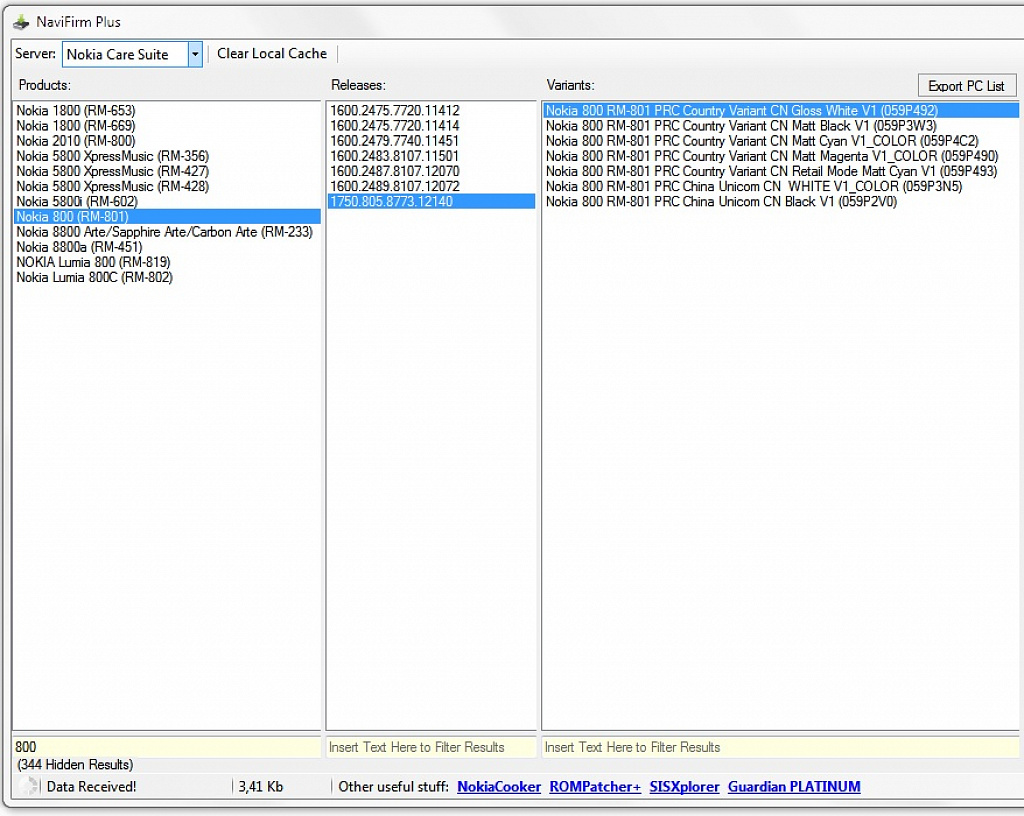This screenshot has height=816, width=1024.
Task: Select China Unicom CN Black V1 (059P2V0)
Action: click(x=780, y=201)
